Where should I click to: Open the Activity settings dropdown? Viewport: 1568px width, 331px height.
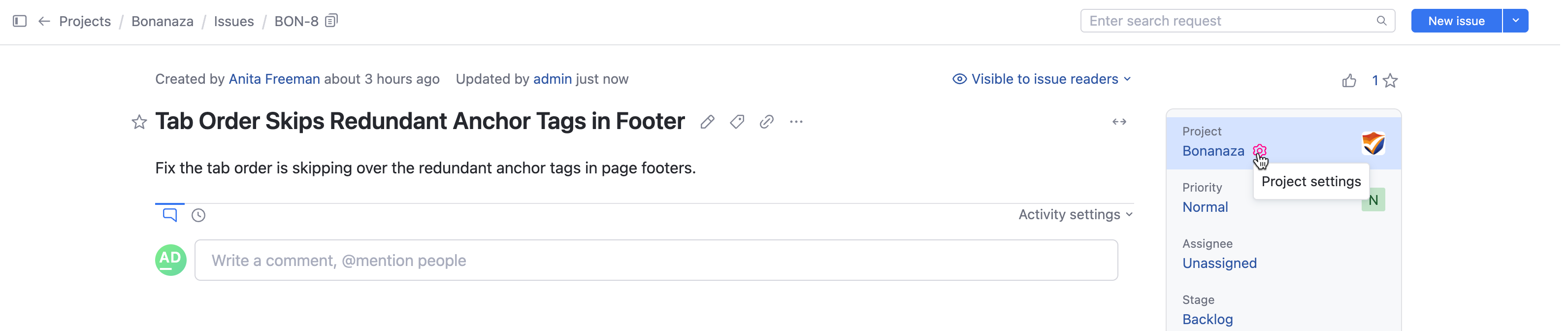pos(1075,215)
